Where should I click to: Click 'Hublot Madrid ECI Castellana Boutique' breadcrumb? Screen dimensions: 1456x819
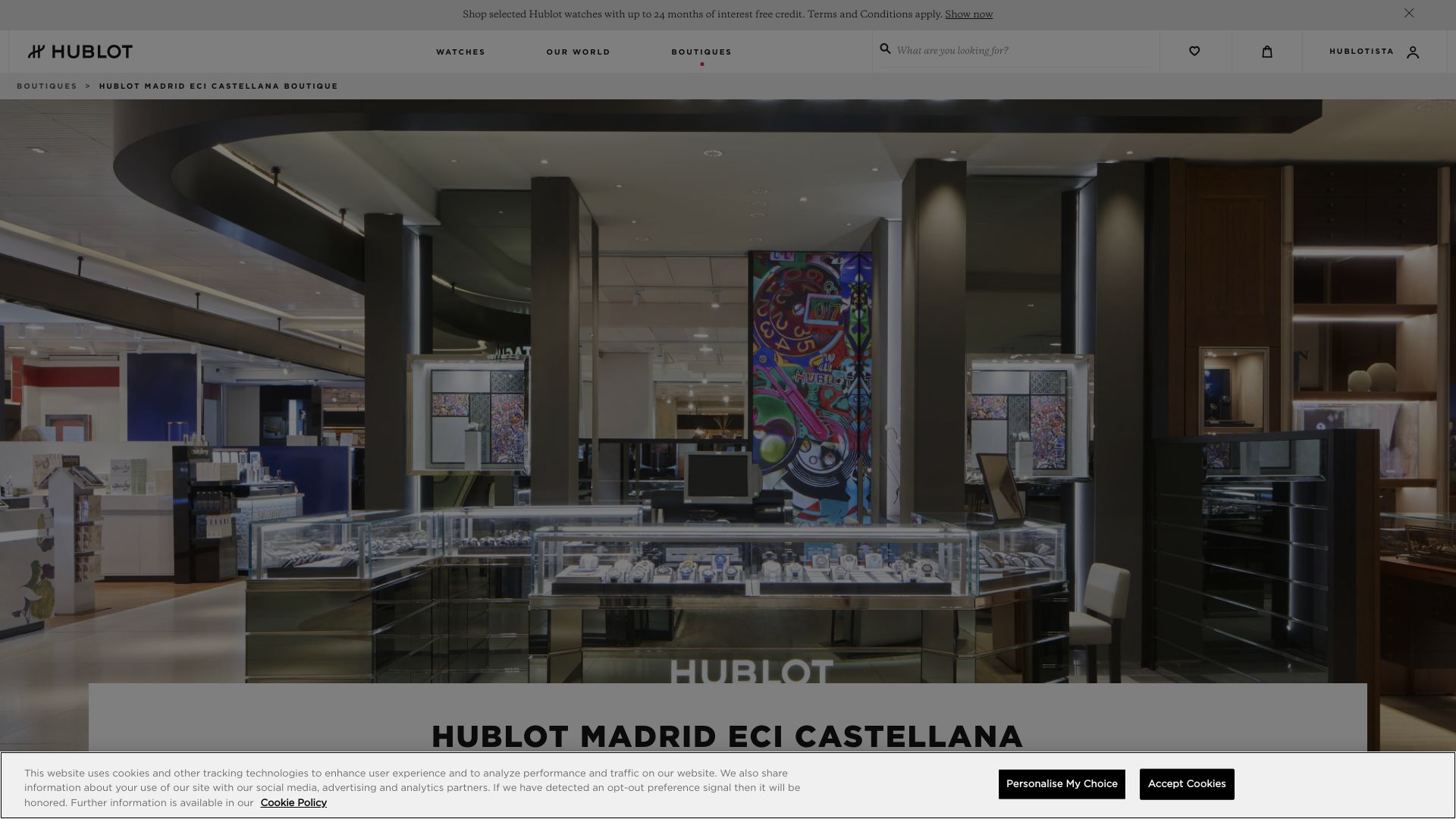pyautogui.click(x=218, y=86)
